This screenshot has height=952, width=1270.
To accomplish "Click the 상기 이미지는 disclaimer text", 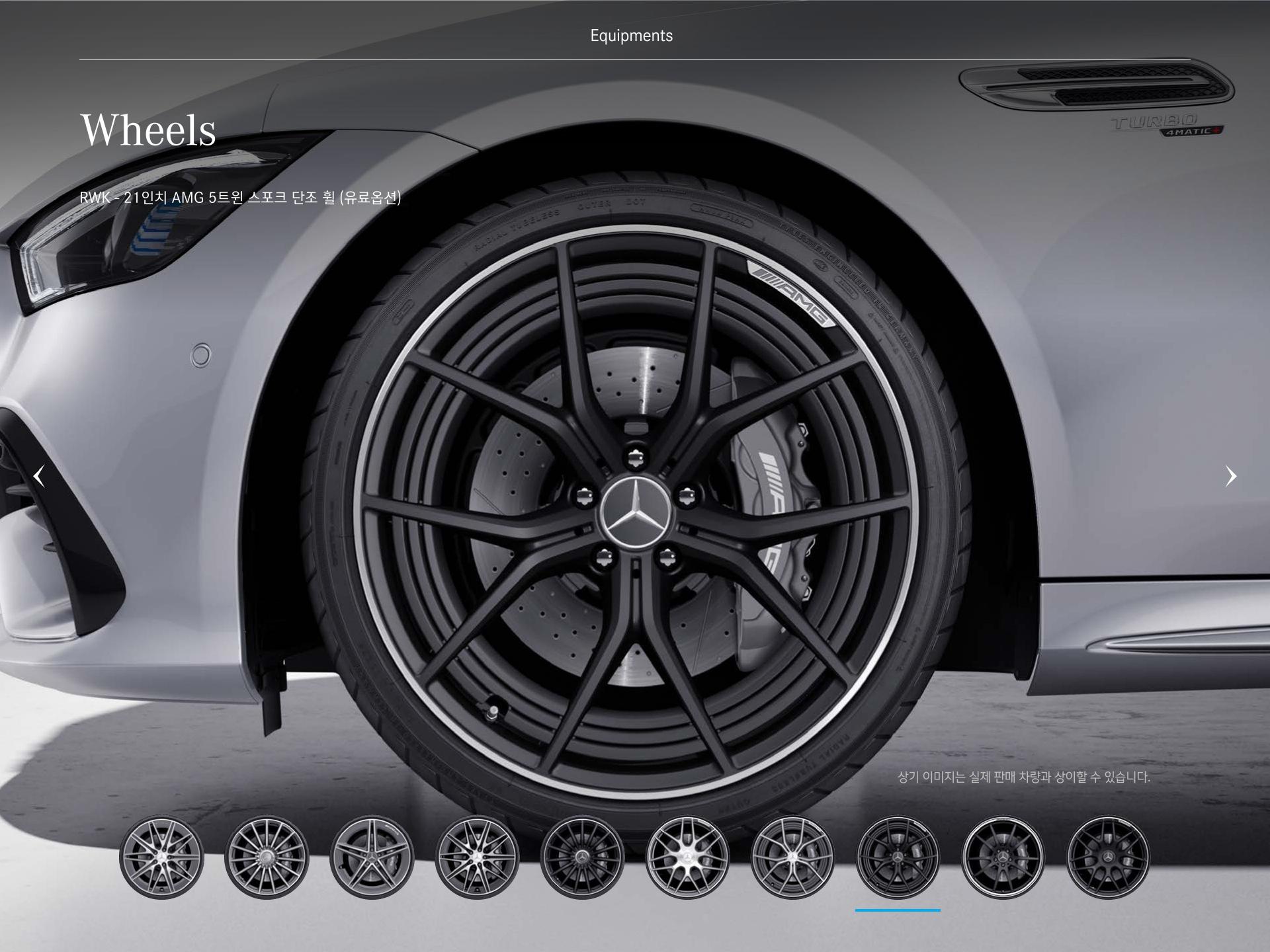I will click(x=1024, y=777).
